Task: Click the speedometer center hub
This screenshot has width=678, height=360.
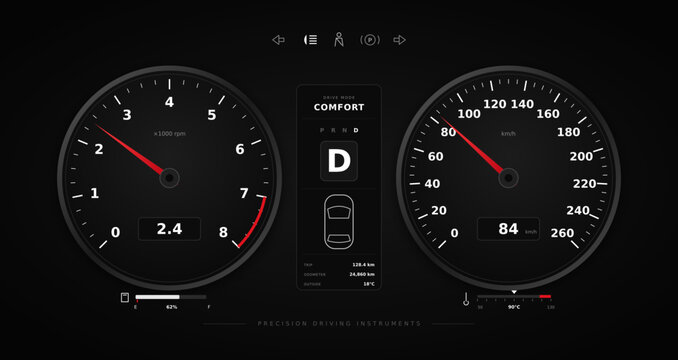Action: click(x=508, y=178)
